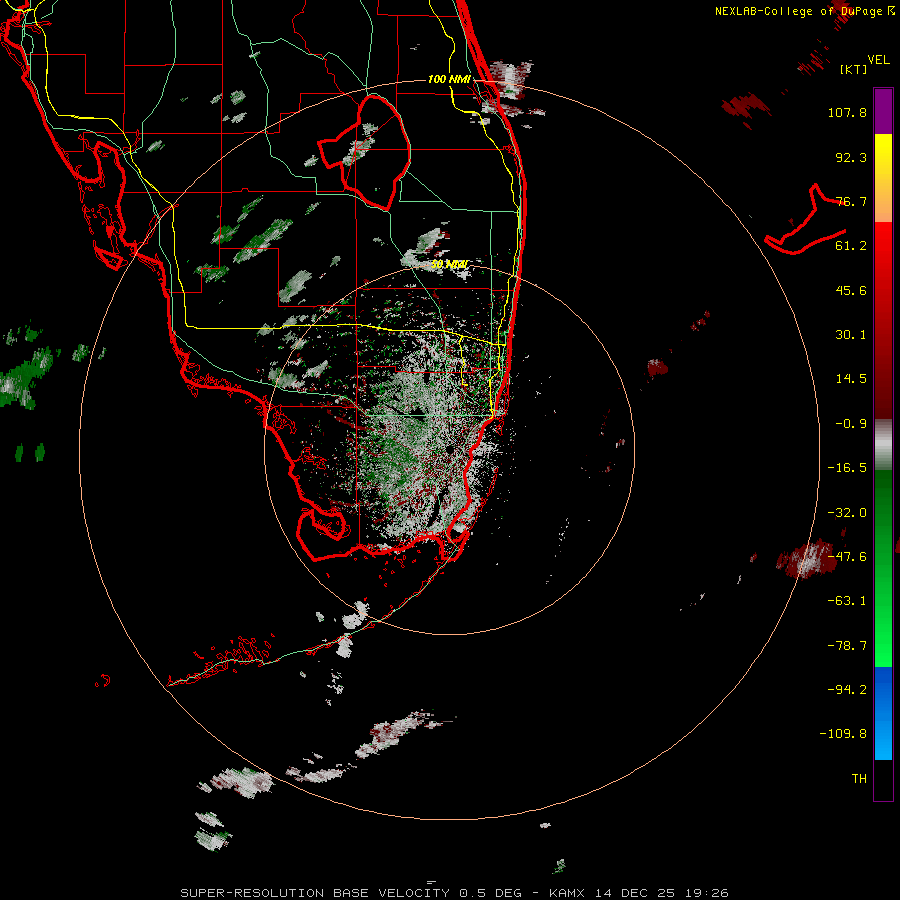This screenshot has width=900, height=900.
Task: Click the SUPER-RESOLUTION BASE VELOCITY caption
Action: [x=315, y=893]
